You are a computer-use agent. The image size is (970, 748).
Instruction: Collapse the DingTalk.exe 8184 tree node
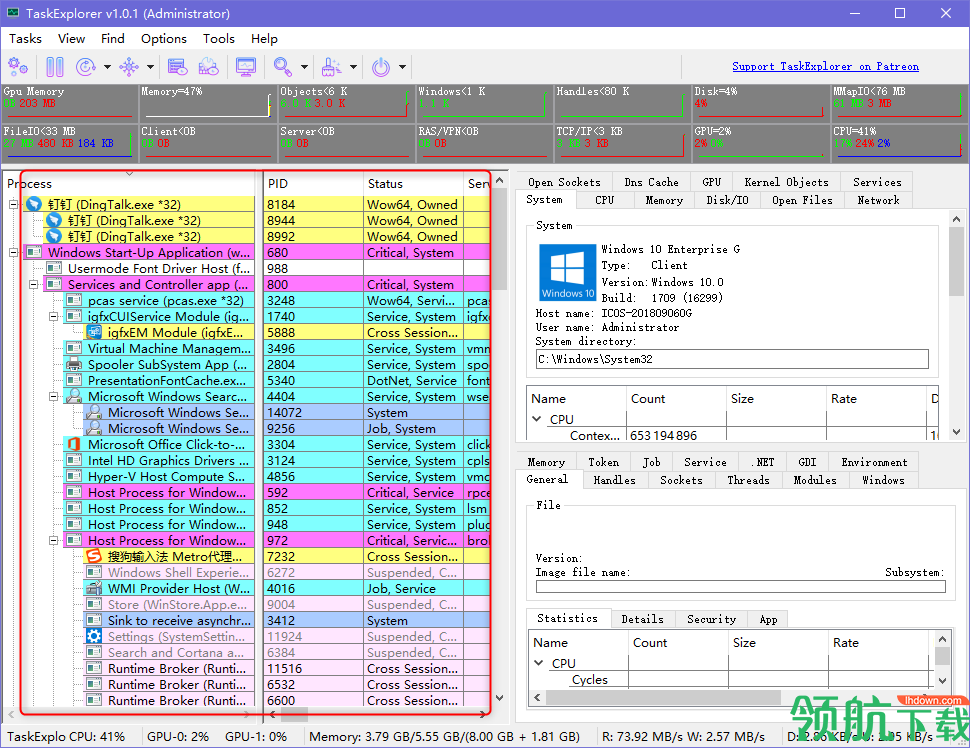14,204
